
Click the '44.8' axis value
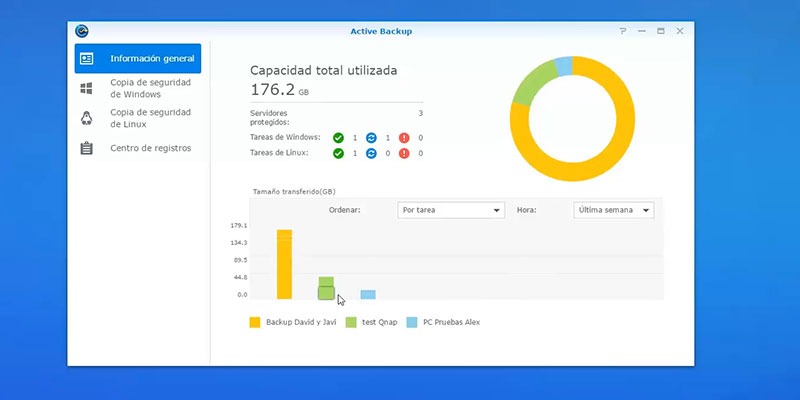[240, 278]
